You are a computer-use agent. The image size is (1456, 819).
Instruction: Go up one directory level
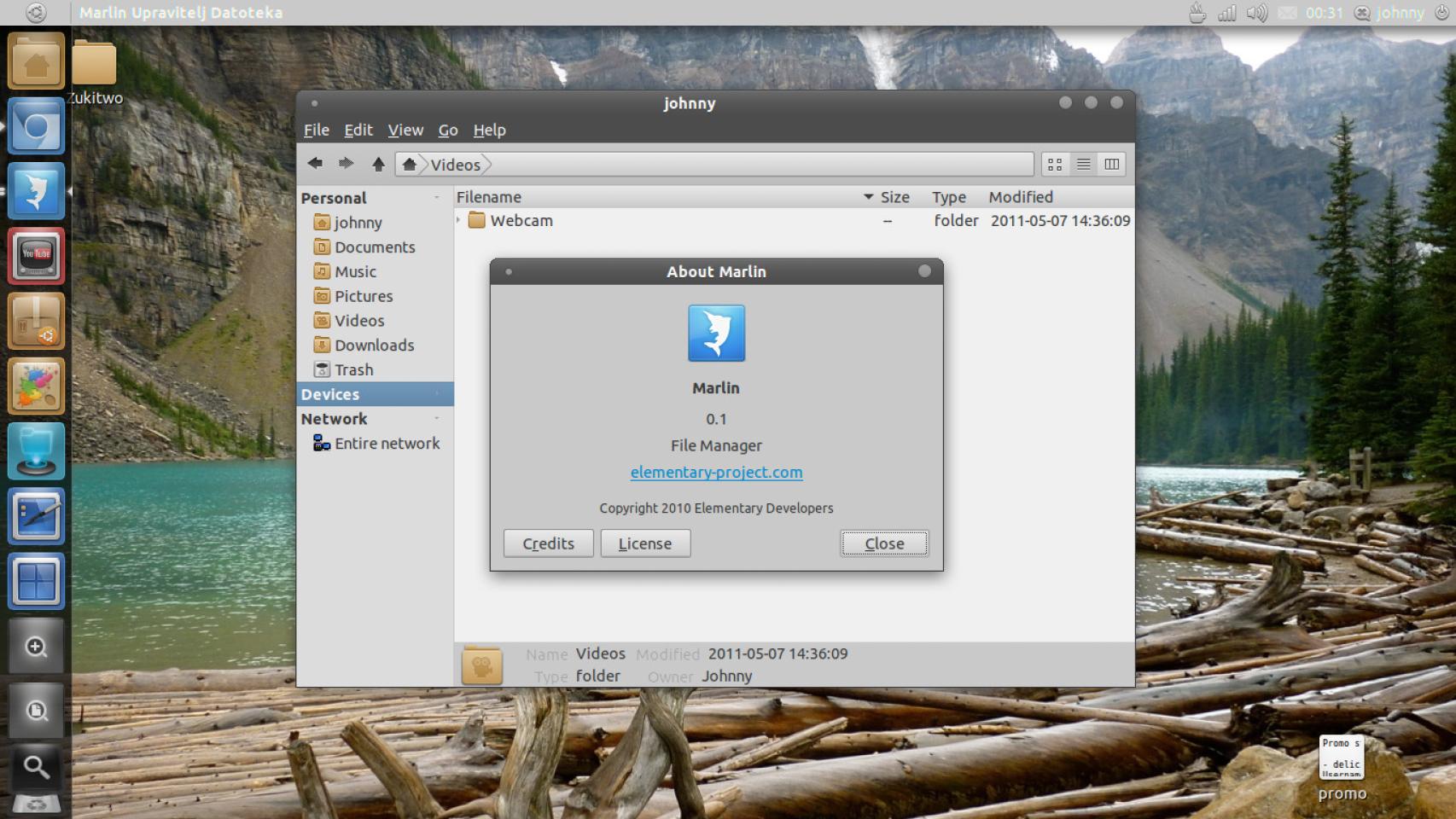coord(378,164)
